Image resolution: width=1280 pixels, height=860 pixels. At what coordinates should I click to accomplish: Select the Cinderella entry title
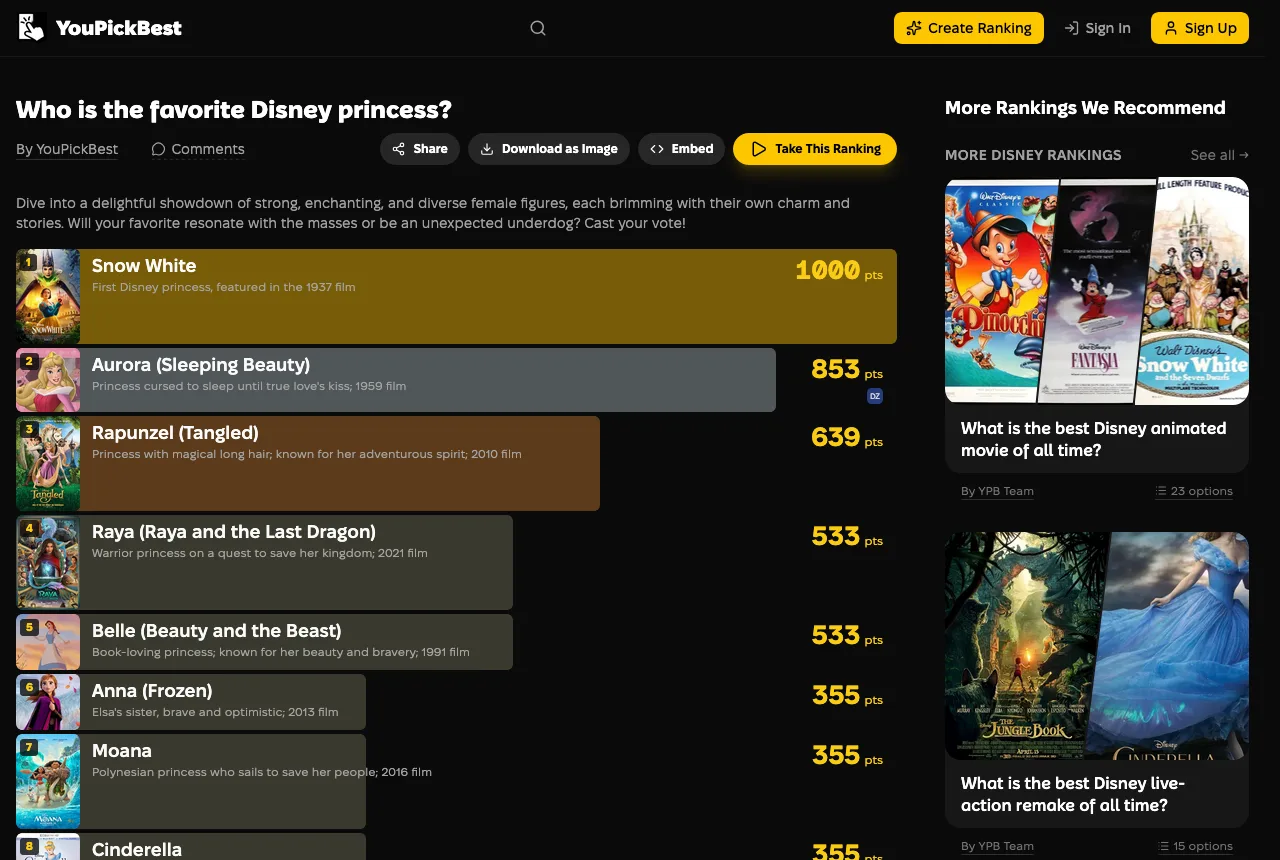(x=137, y=850)
